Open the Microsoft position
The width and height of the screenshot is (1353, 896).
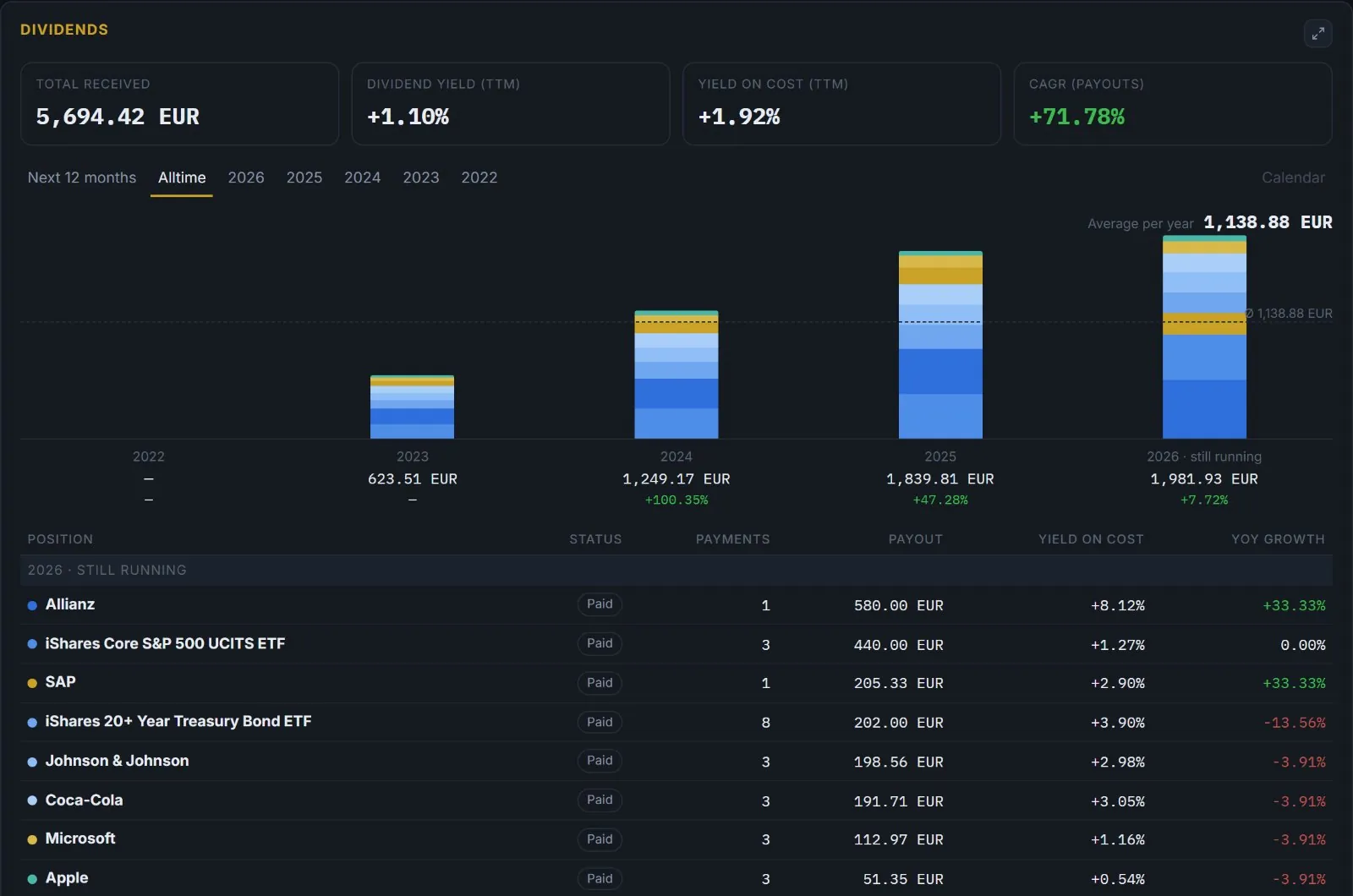click(x=80, y=839)
